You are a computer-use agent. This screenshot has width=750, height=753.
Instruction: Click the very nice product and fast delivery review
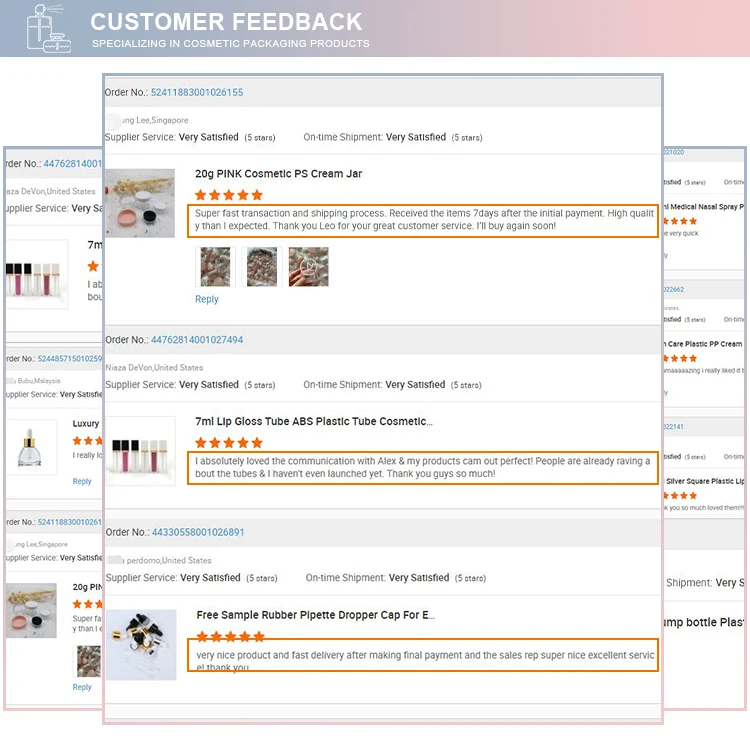tap(425, 661)
